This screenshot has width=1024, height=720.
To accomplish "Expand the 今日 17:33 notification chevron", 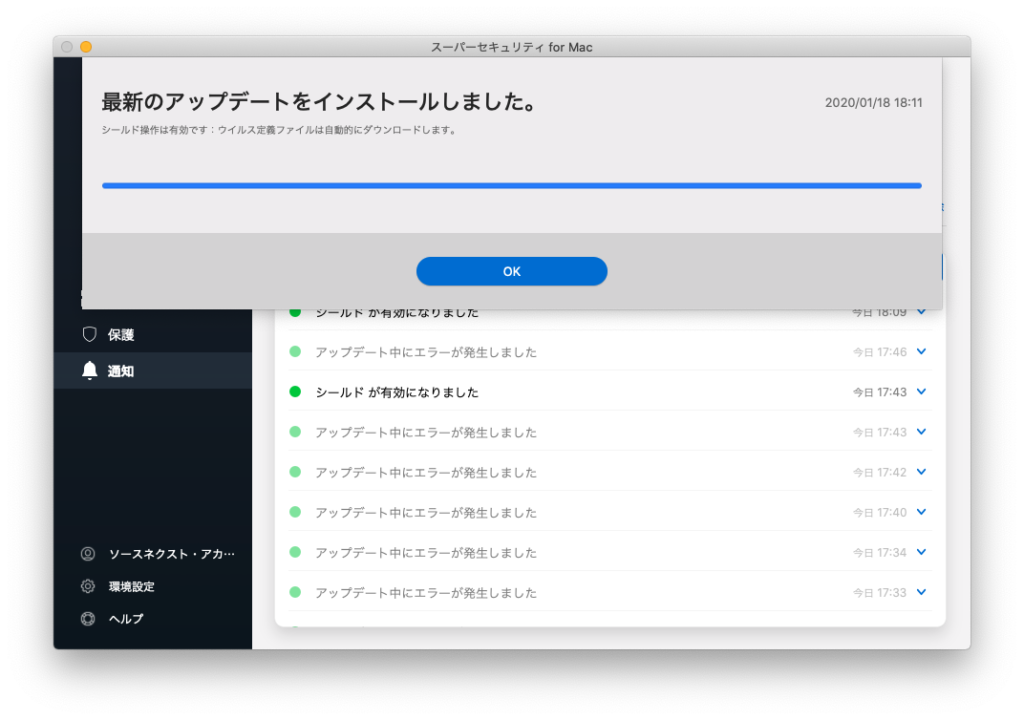I will click(x=921, y=592).
